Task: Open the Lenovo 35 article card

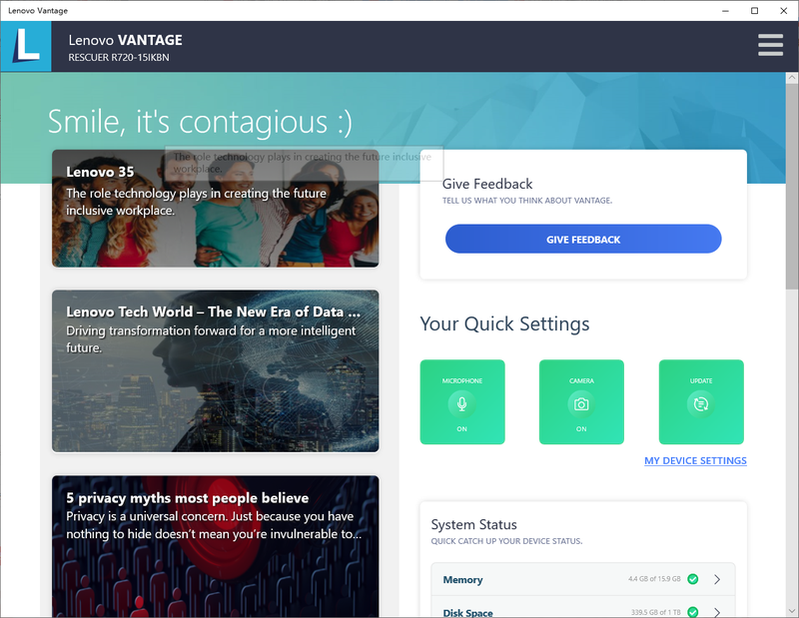Action: click(x=216, y=208)
